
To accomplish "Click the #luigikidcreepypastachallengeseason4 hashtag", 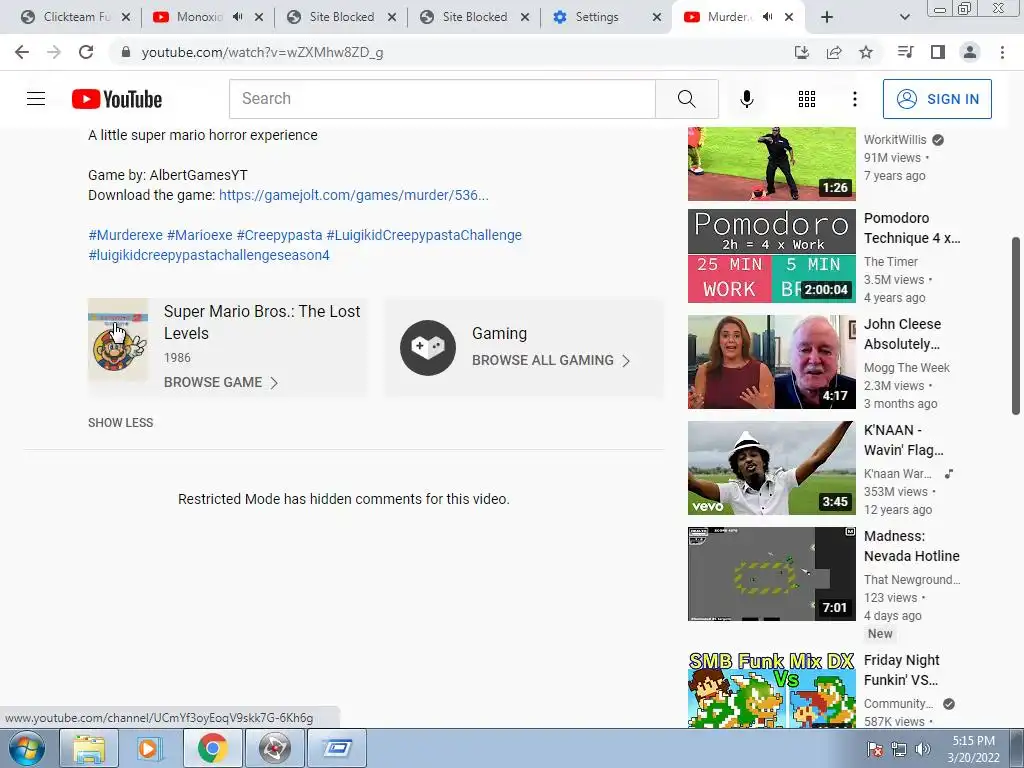I will (x=209, y=255).
